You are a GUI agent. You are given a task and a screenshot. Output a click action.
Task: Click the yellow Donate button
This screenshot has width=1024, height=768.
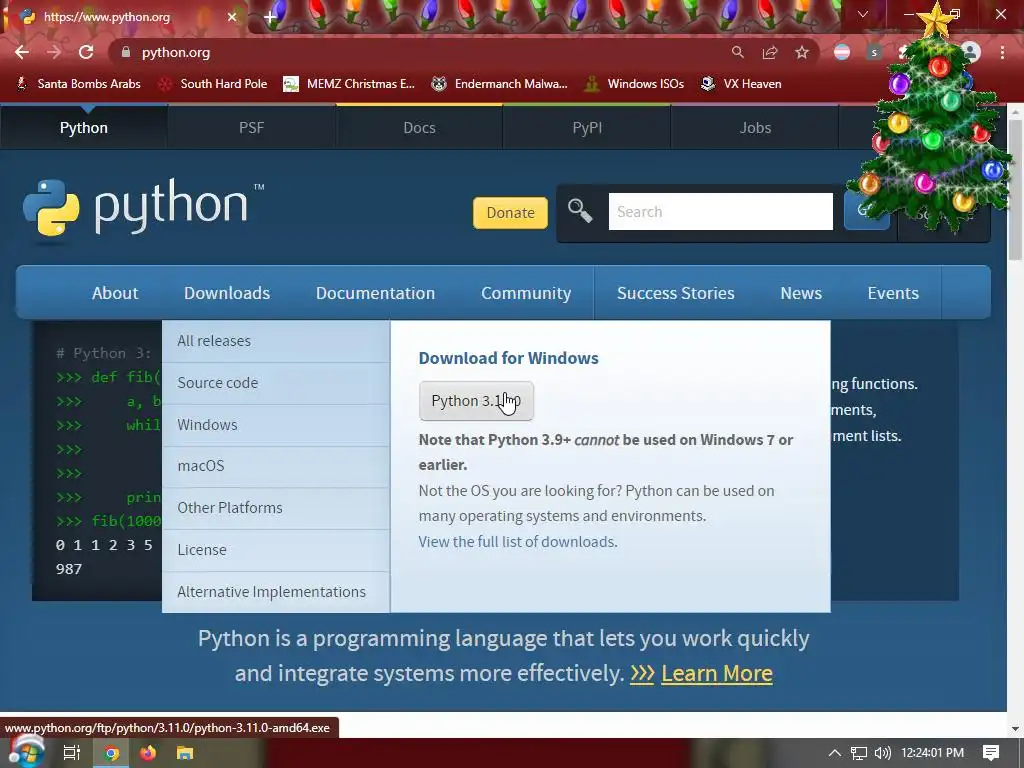tap(511, 213)
